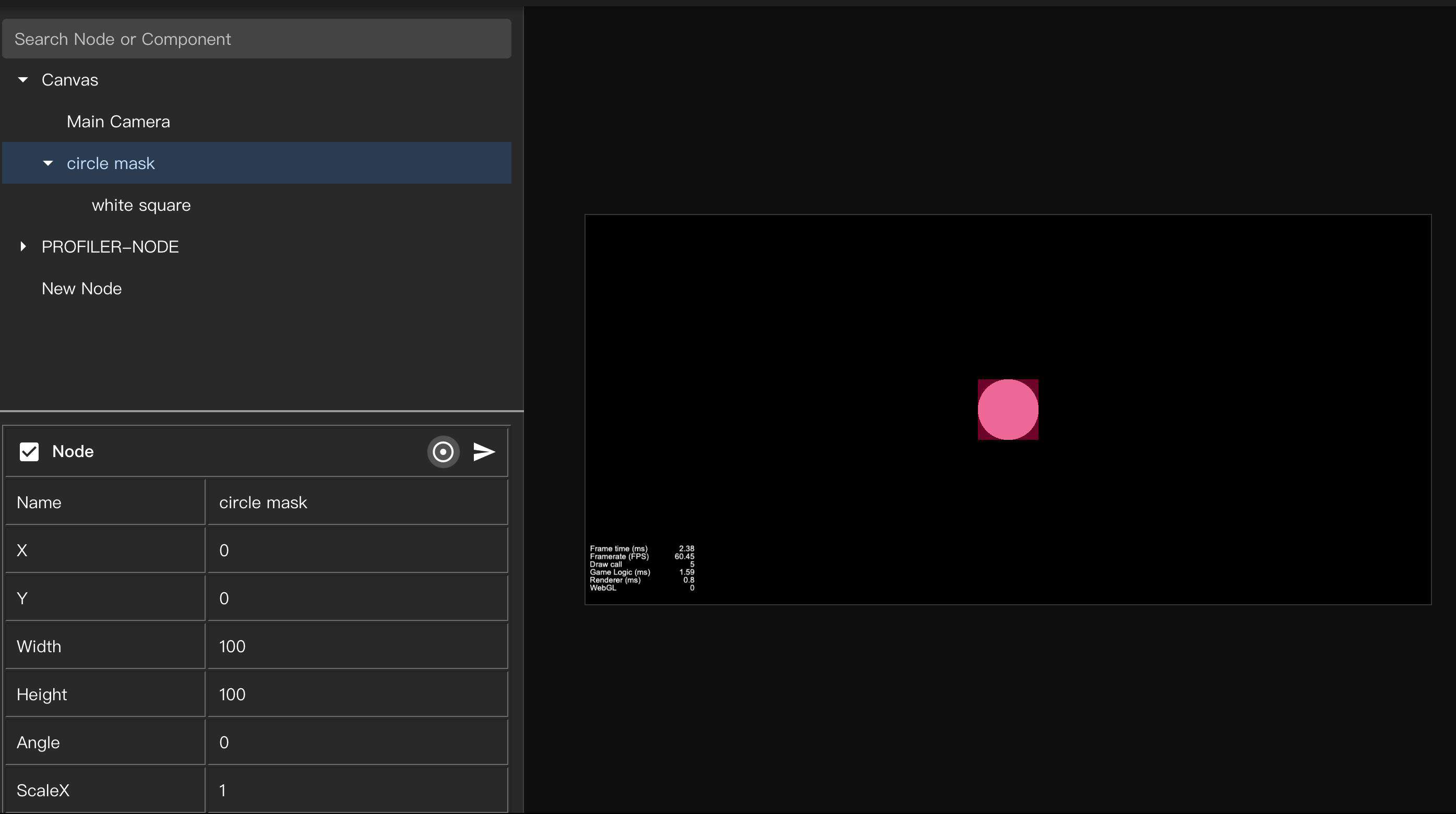The width and height of the screenshot is (1456, 814).
Task: Select the white square tree item
Action: [x=141, y=205]
